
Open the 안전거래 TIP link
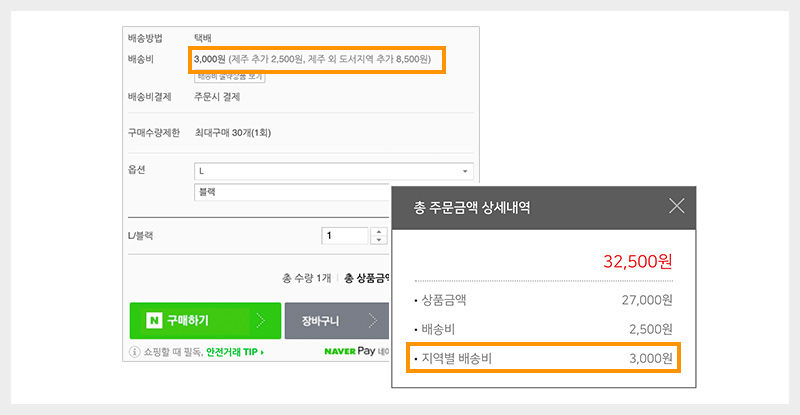[x=234, y=352]
